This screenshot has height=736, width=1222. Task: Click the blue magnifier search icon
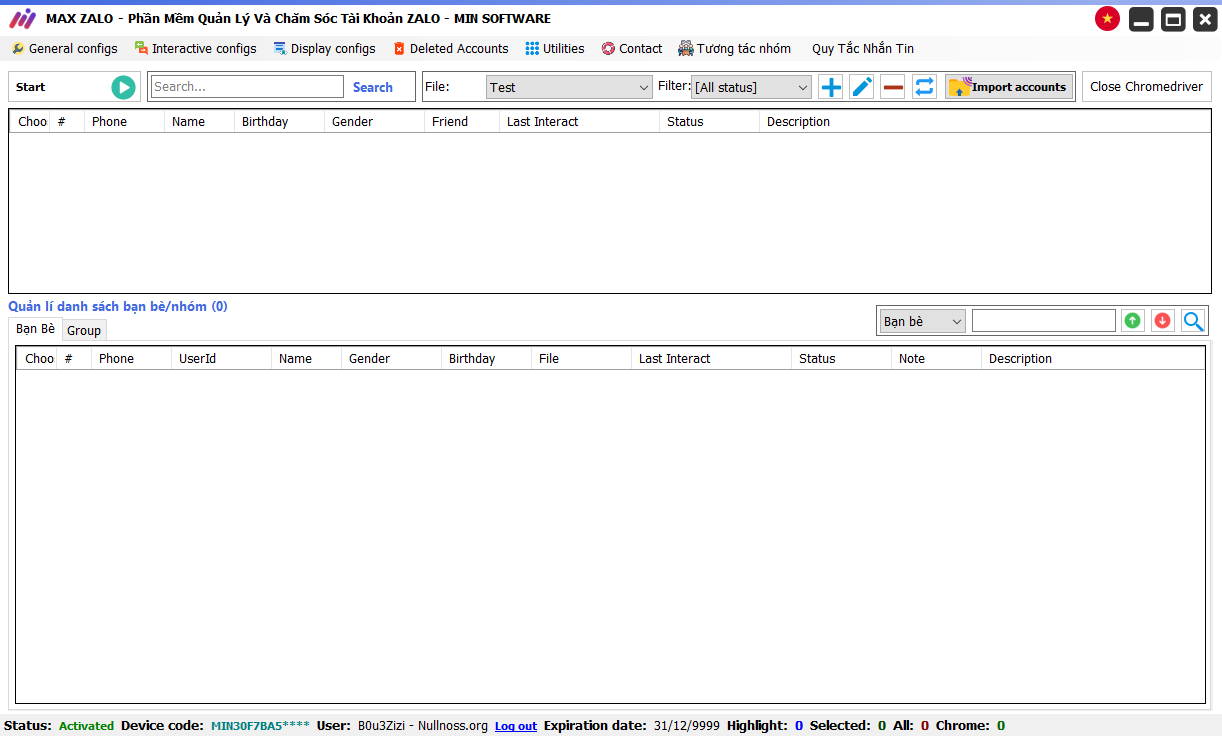1193,321
